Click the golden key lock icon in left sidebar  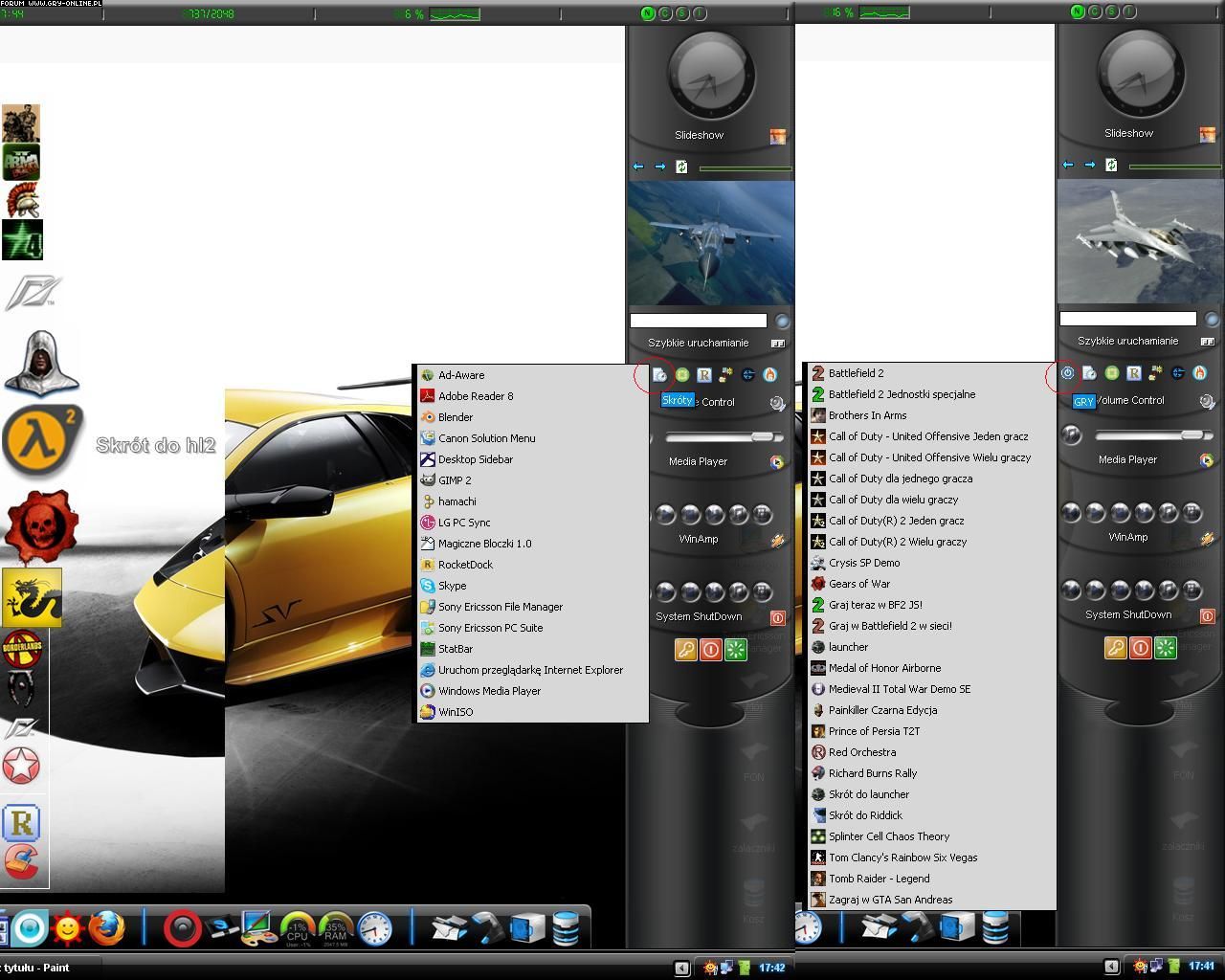click(x=686, y=650)
